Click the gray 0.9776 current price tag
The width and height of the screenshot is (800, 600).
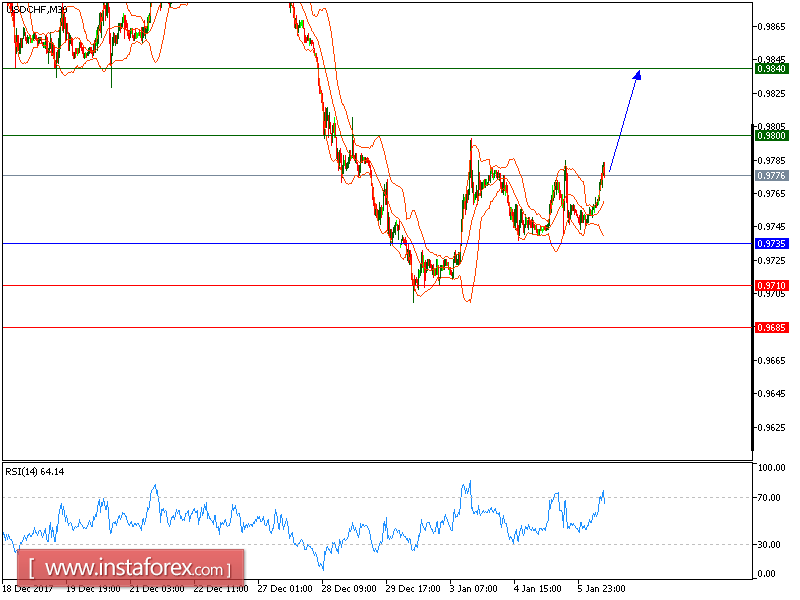coord(772,174)
